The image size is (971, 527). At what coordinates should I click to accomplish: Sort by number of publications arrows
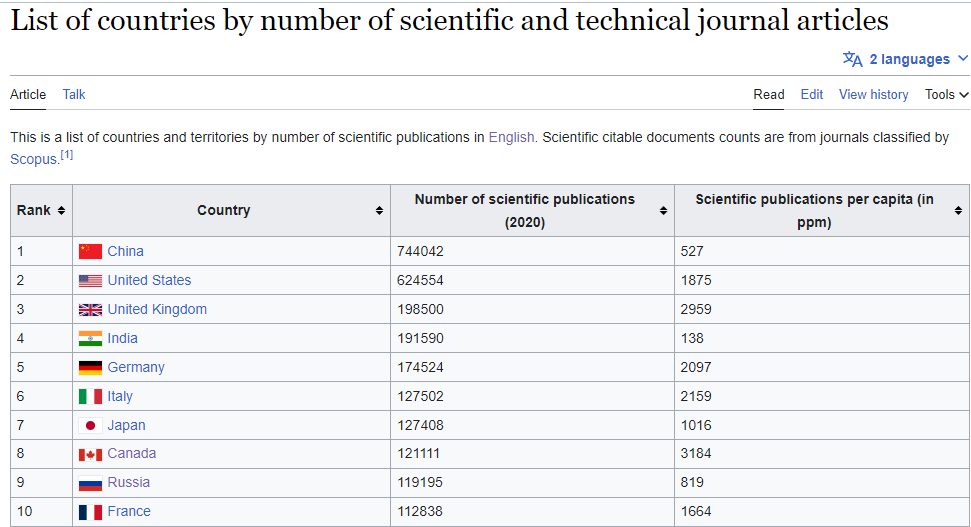[x=663, y=211]
